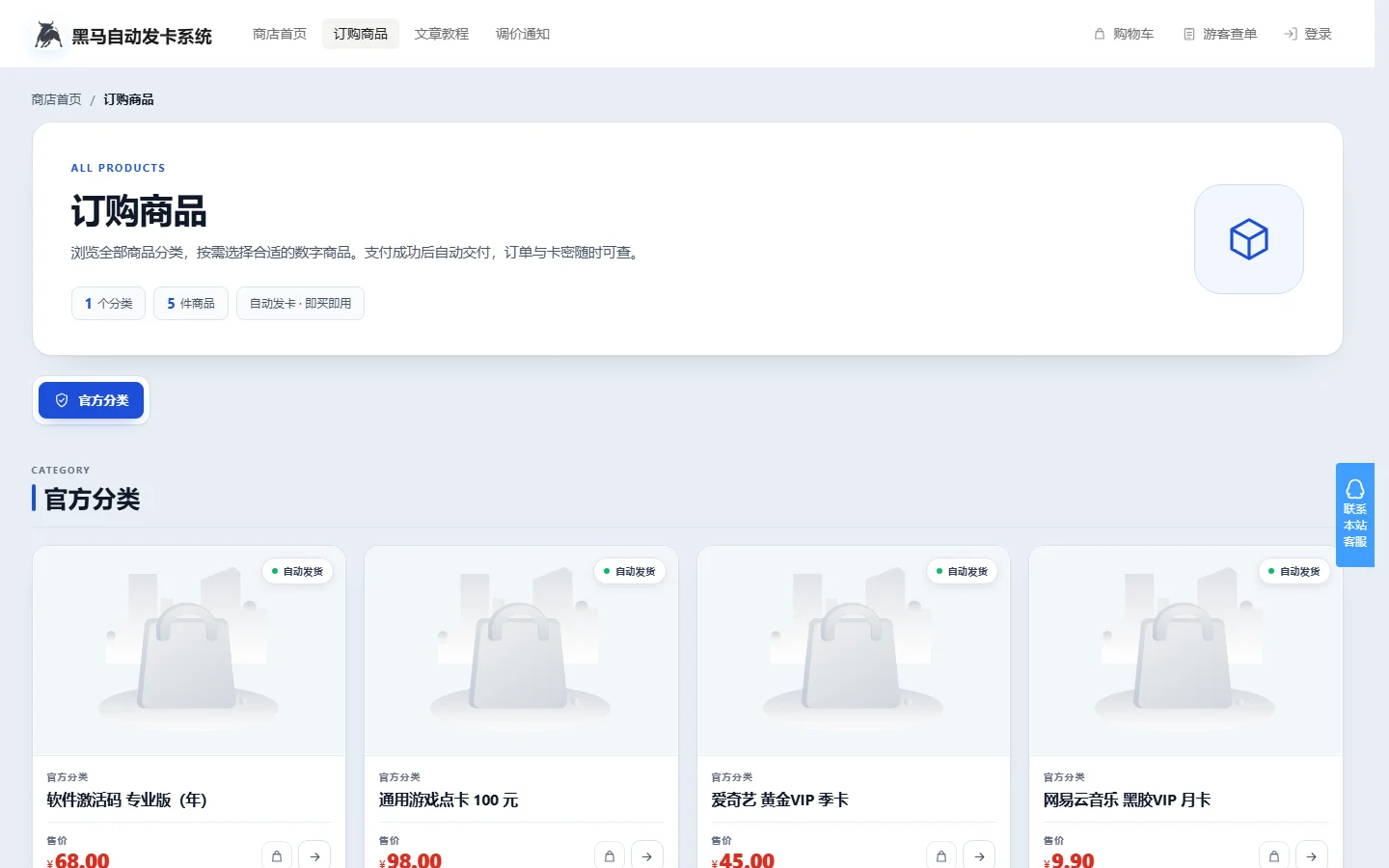The image size is (1389, 868).
Task: Open the 调价通知 navigation item
Action: (523, 34)
